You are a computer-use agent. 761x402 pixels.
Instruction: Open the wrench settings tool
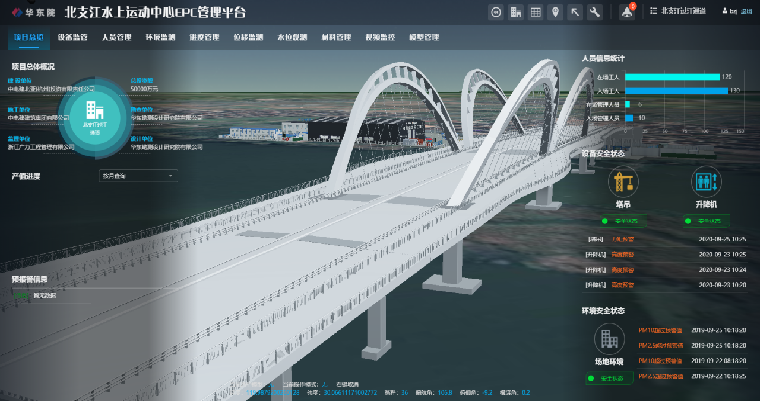(595, 12)
